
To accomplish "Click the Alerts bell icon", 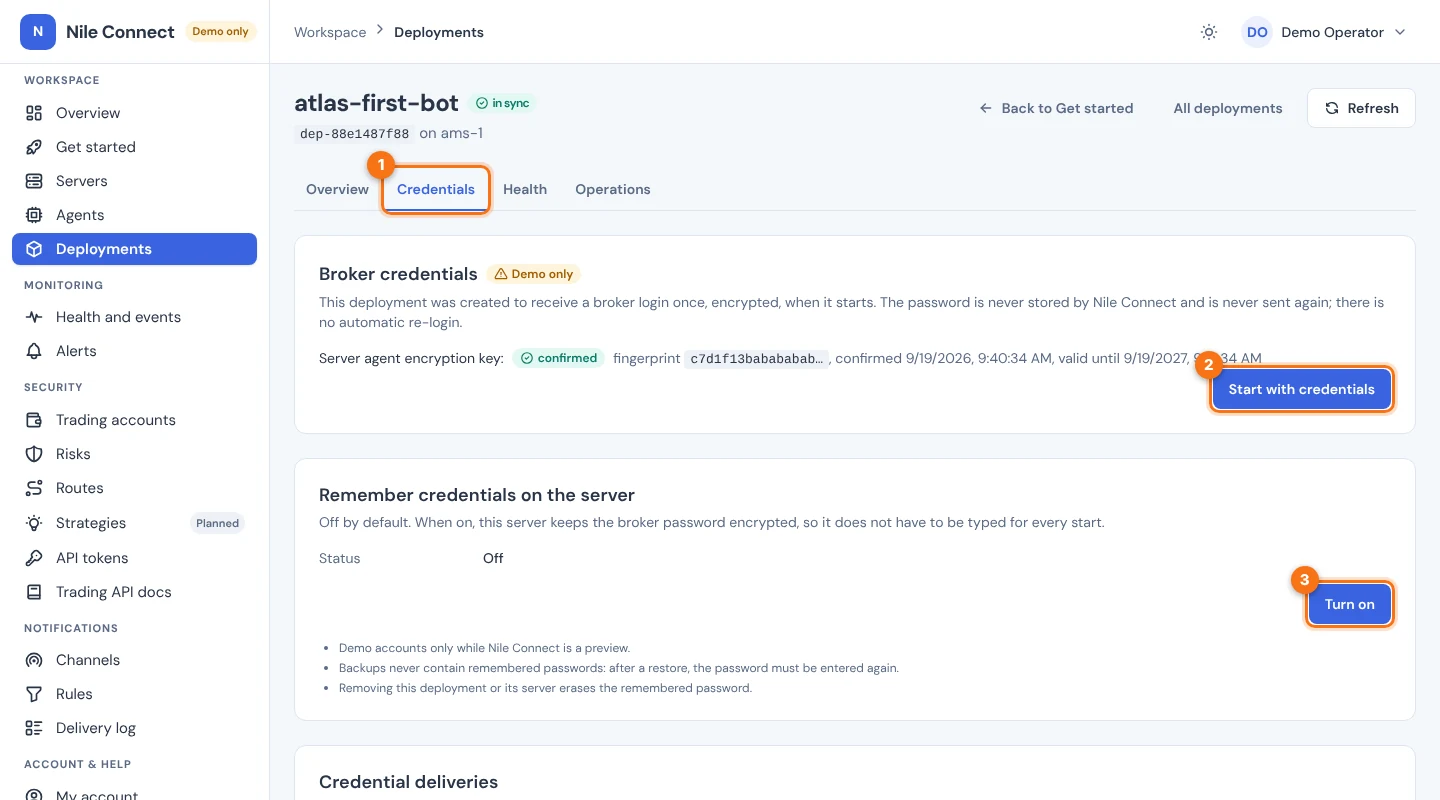I will pyautogui.click(x=34, y=351).
